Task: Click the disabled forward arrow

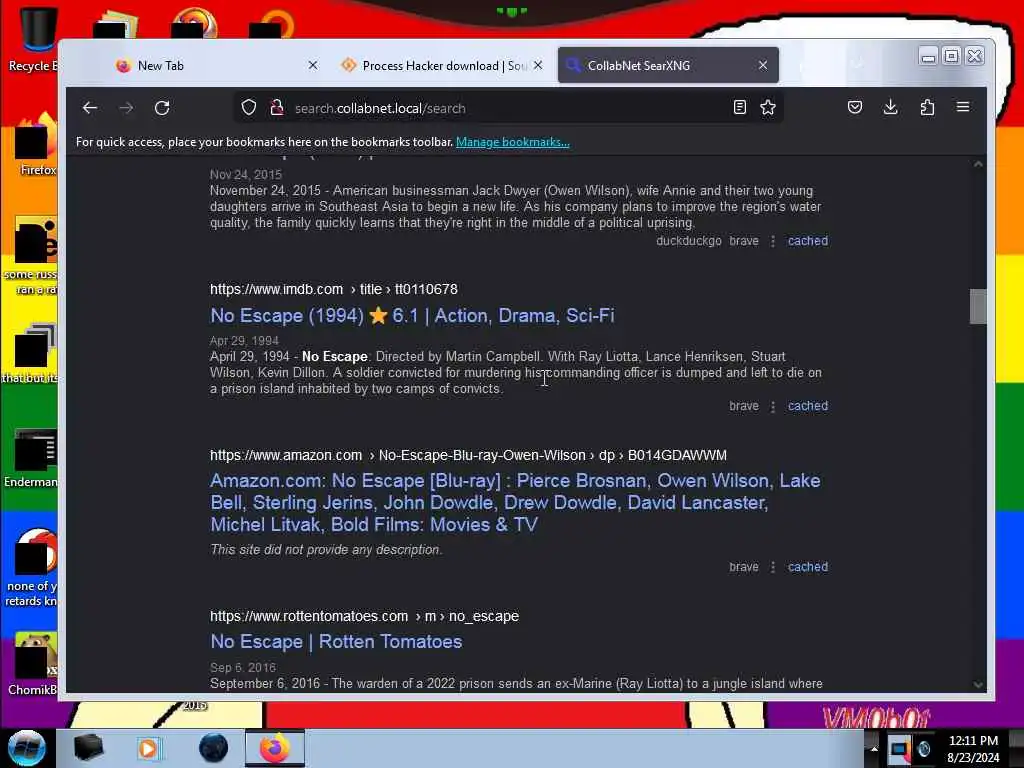Action: coord(126,108)
